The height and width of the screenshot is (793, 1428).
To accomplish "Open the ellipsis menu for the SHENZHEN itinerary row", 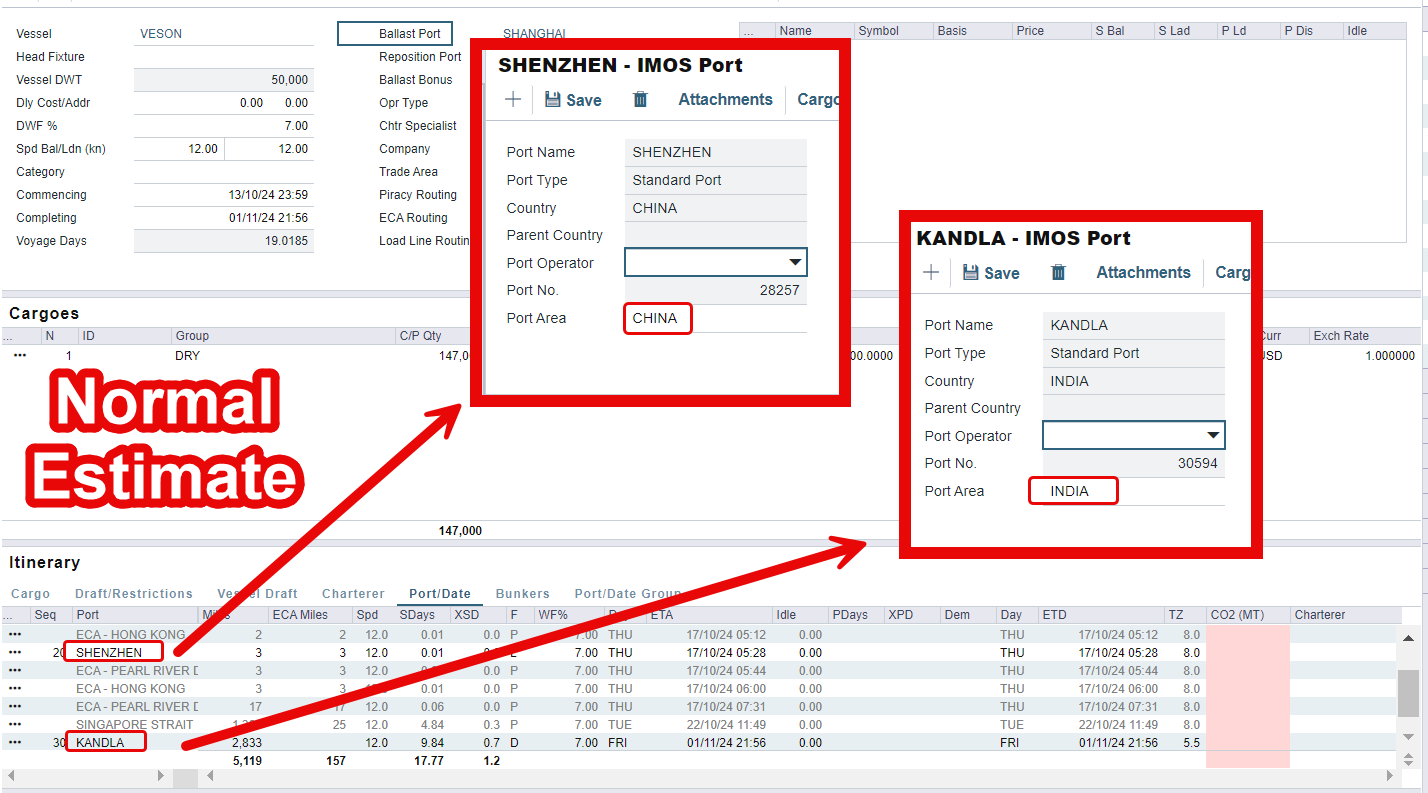I will (16, 652).
